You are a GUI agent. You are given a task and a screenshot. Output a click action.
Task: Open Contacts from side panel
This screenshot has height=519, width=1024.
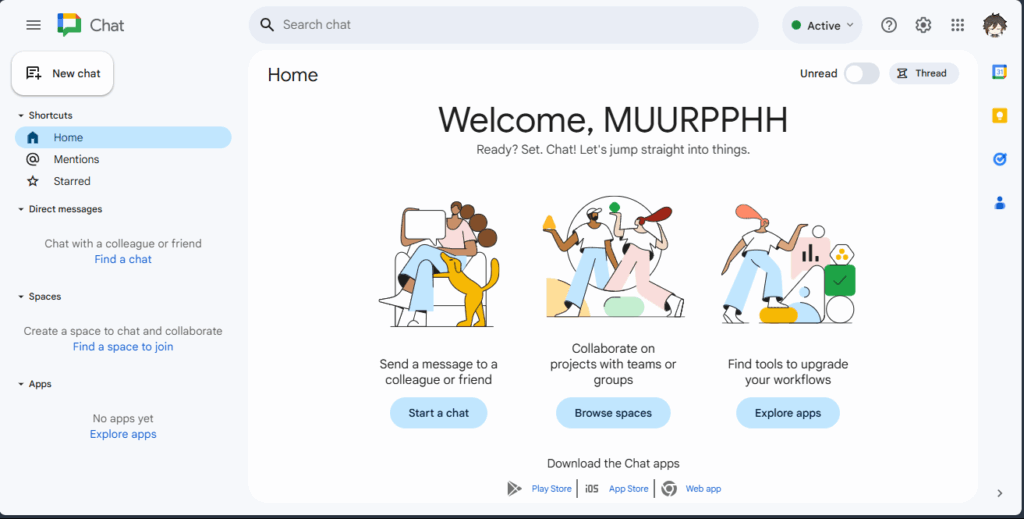(x=999, y=203)
